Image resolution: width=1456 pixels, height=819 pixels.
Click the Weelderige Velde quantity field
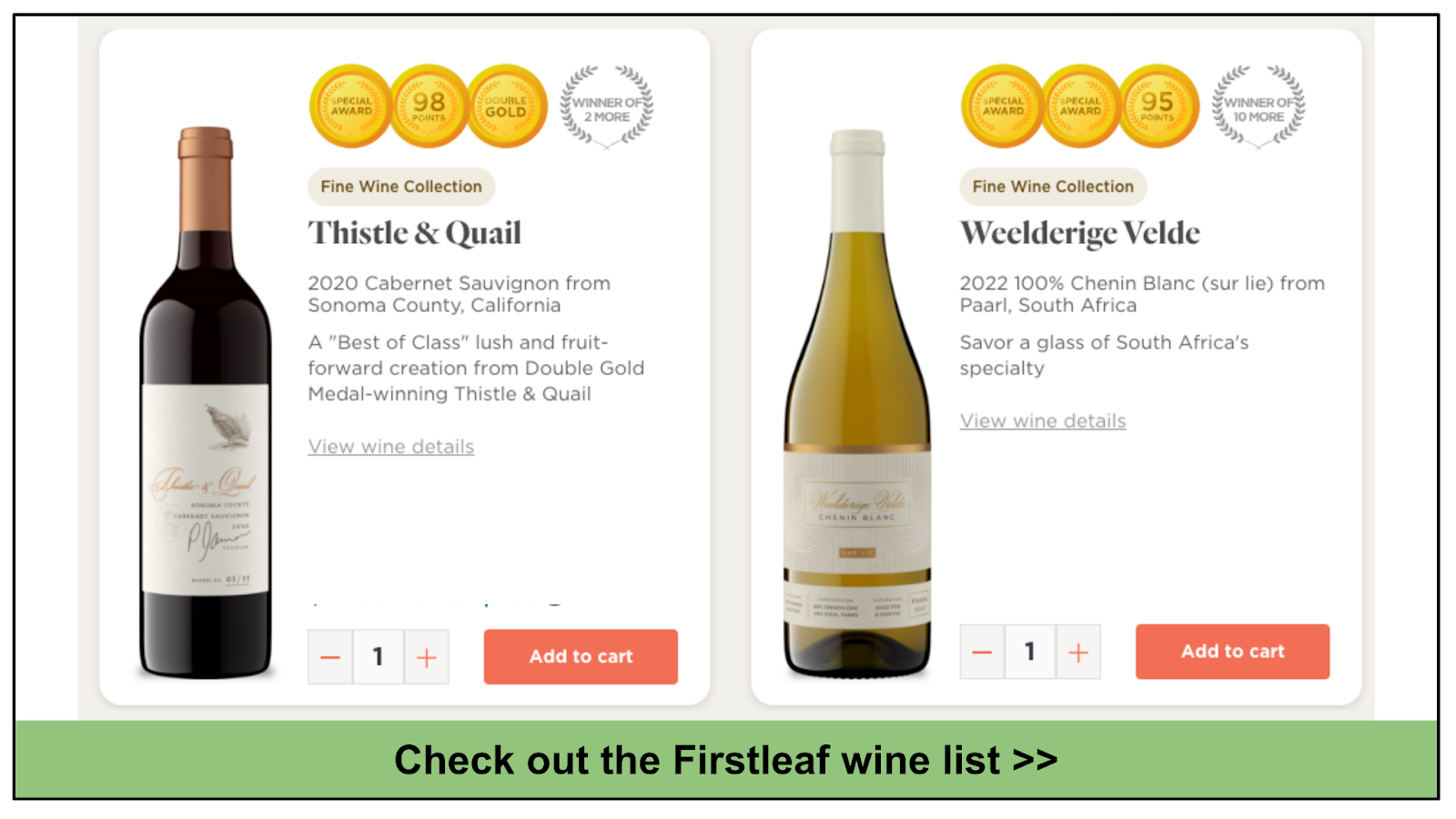1030,652
